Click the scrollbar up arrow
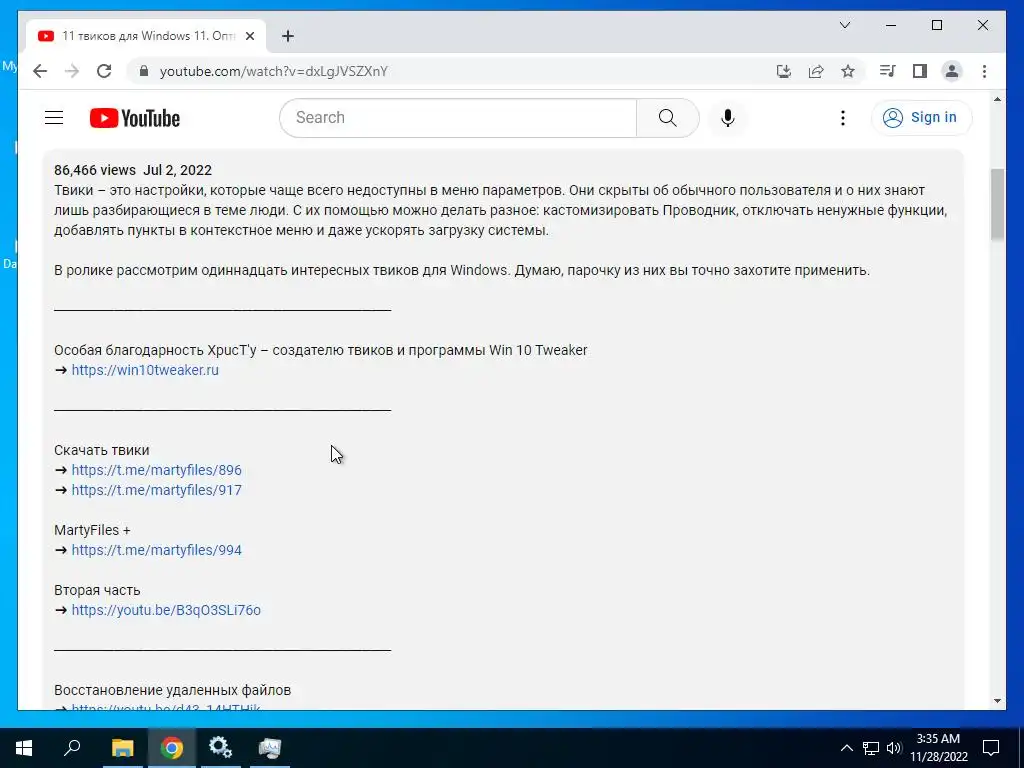This screenshot has width=1024, height=768. 997,100
